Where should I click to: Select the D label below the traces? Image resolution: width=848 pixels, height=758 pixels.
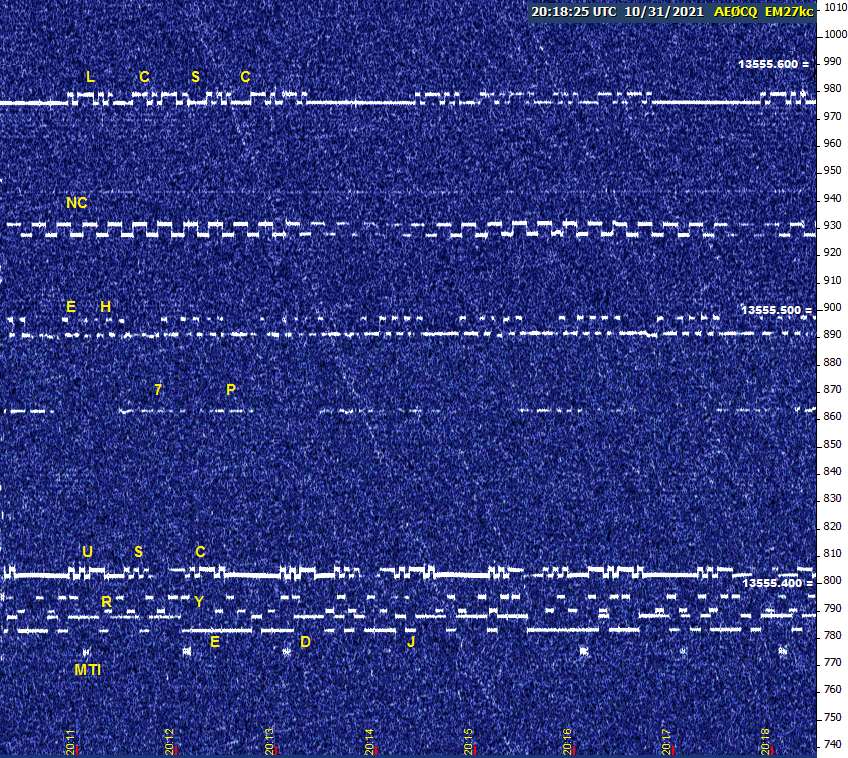point(305,642)
